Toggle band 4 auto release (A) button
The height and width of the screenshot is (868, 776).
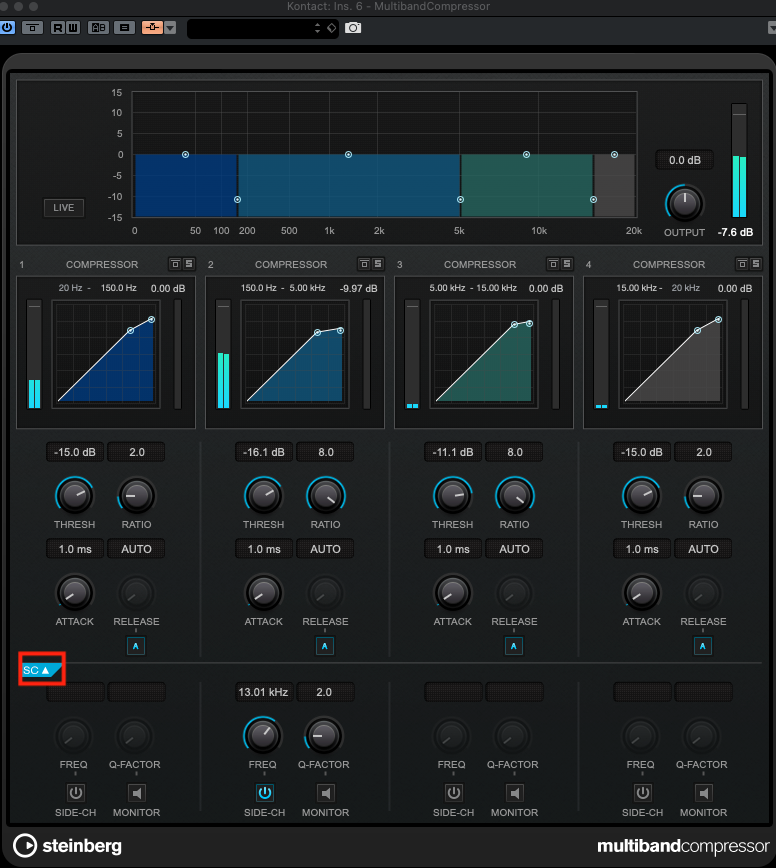pos(703,646)
